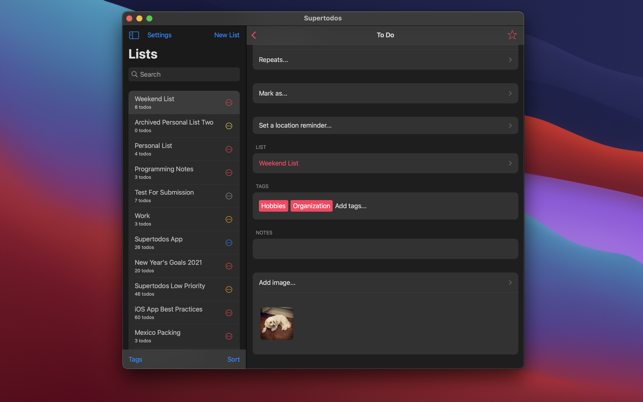Click the Mark as... label

coord(273,94)
